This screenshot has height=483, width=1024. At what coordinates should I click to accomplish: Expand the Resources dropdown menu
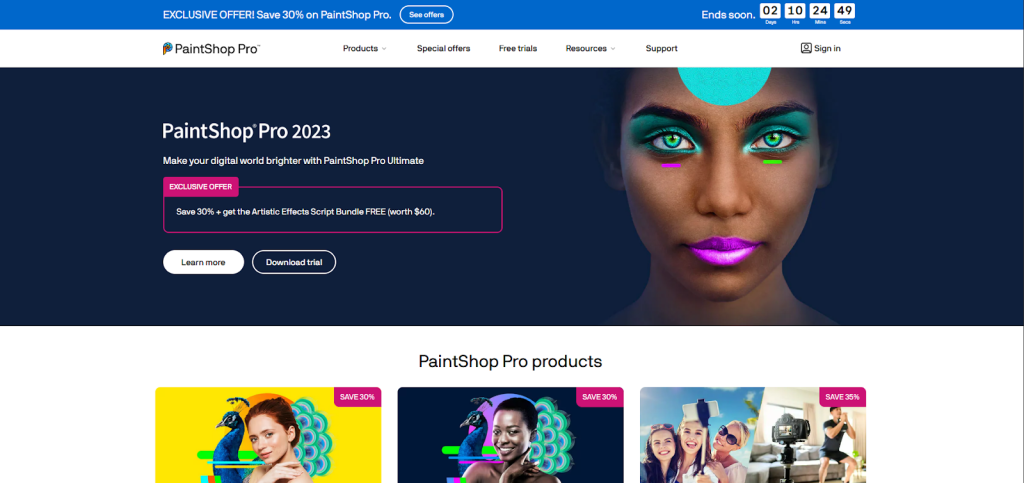(x=590, y=48)
